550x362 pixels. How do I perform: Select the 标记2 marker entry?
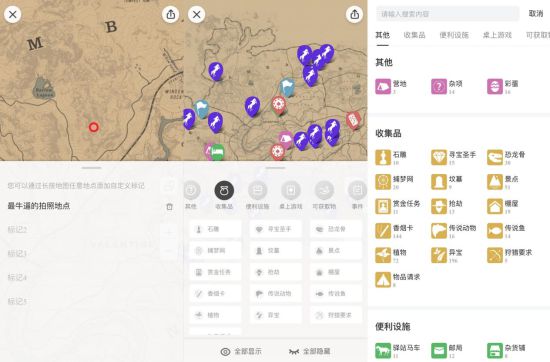(17, 230)
